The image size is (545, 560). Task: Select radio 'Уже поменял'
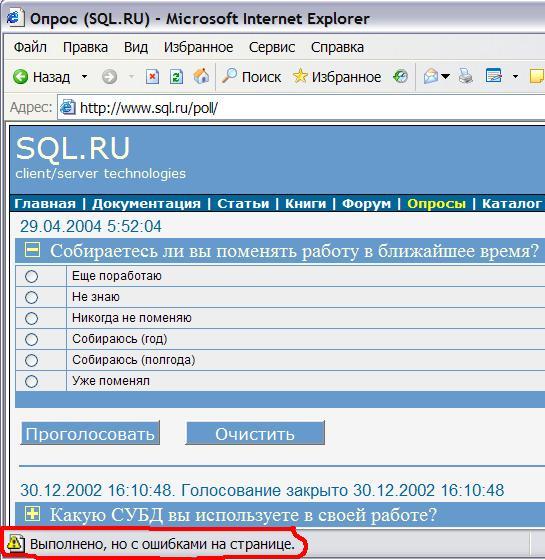[x=31, y=381]
